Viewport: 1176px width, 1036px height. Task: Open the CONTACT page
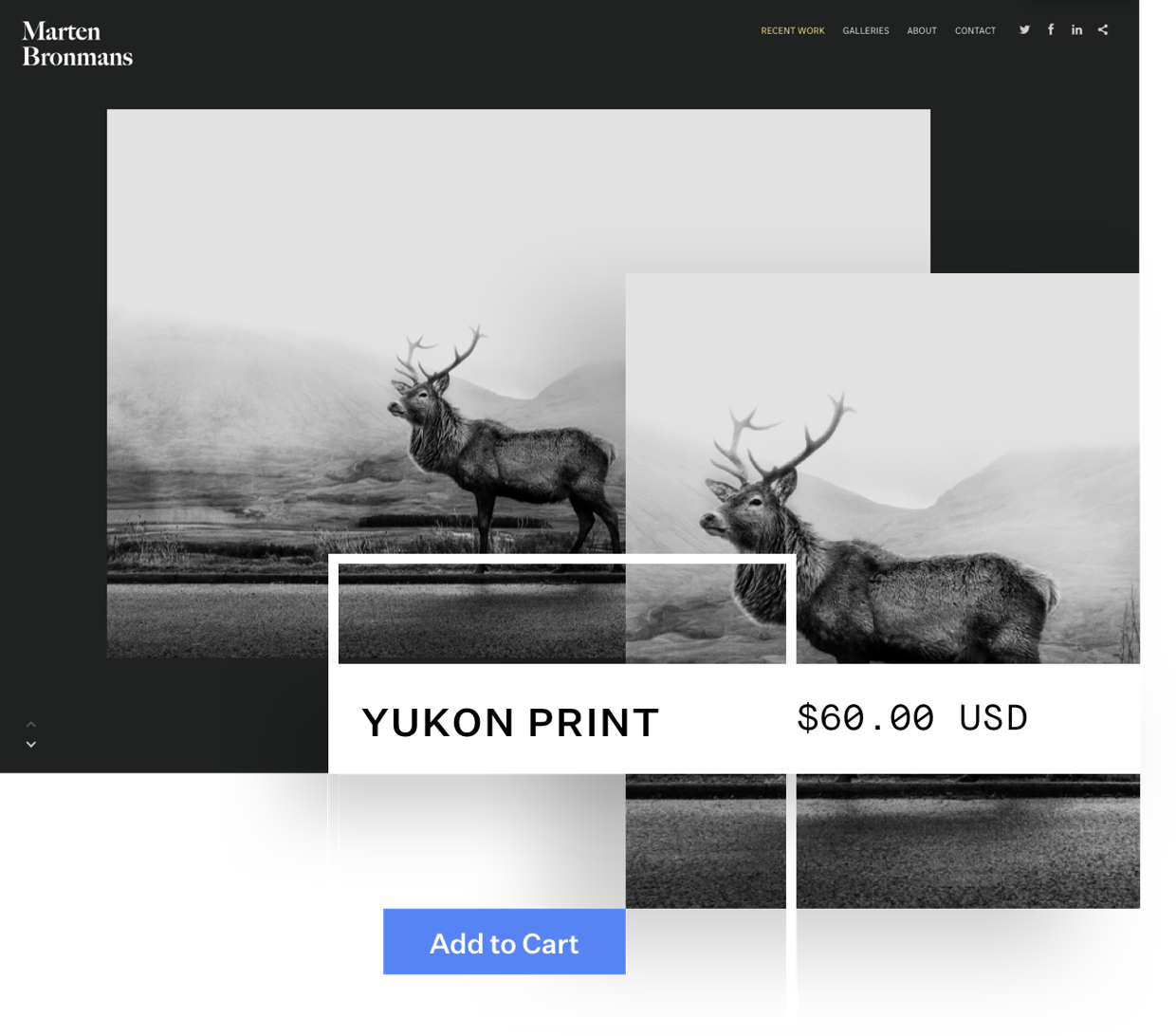click(x=976, y=29)
